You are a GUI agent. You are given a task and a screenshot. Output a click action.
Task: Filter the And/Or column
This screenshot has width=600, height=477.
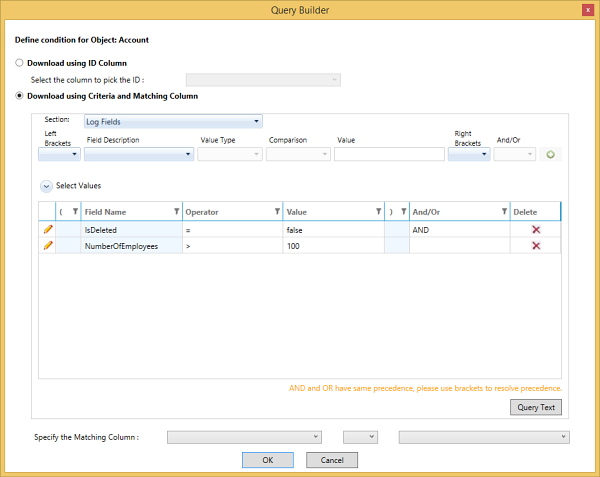[x=504, y=212]
